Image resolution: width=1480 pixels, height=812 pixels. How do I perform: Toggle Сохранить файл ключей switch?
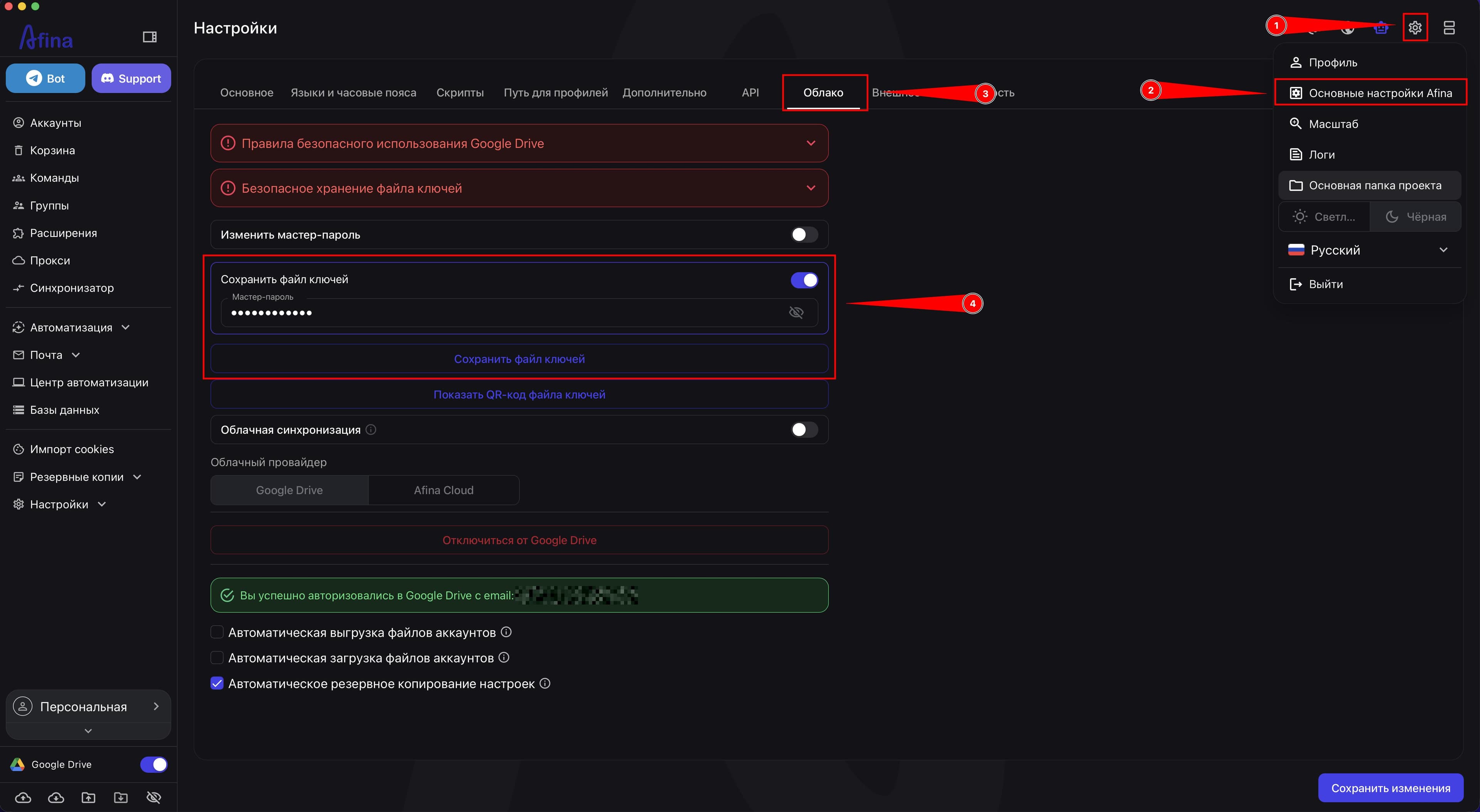click(x=804, y=280)
